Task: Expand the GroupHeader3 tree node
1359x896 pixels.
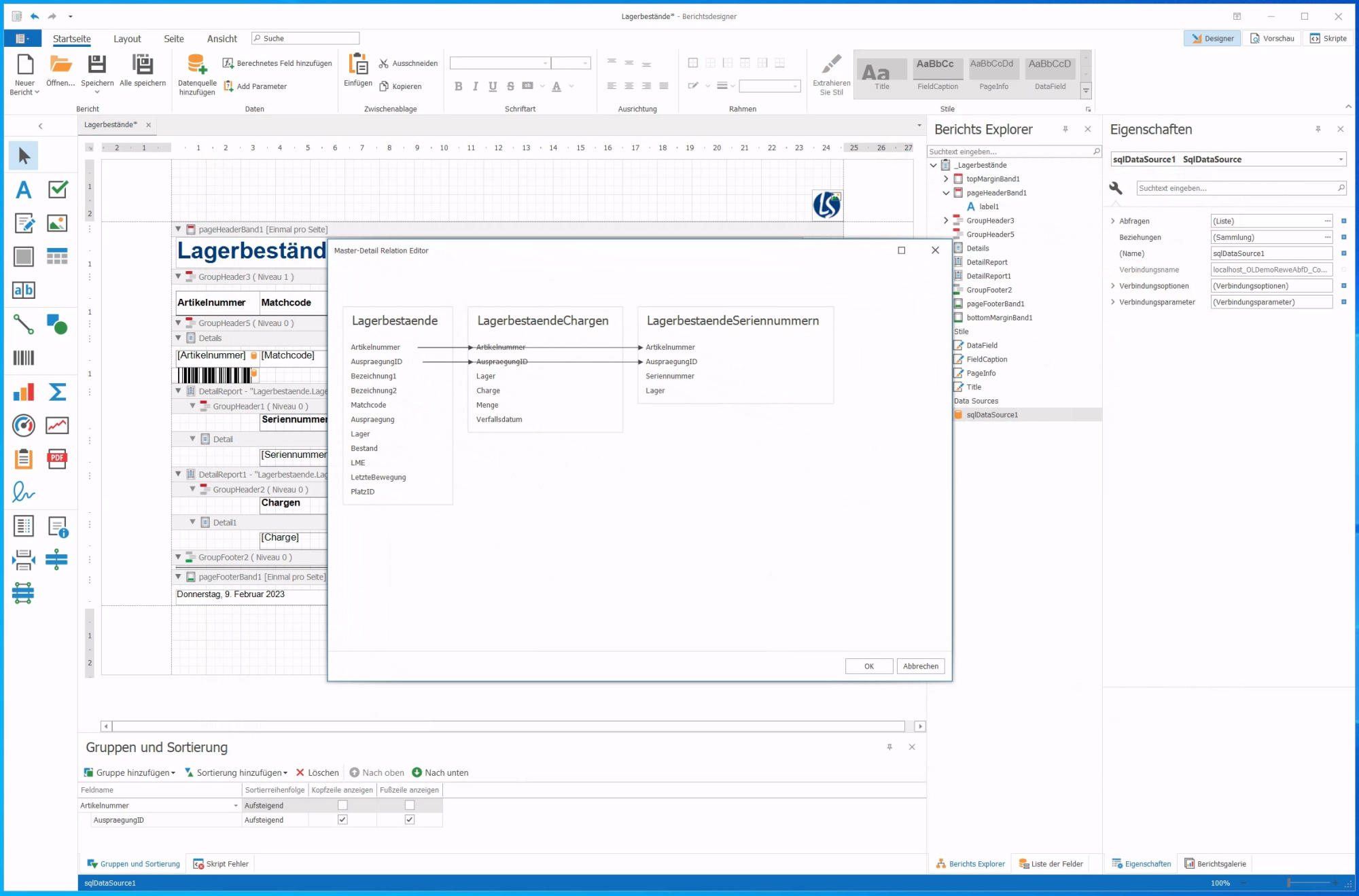Action: [x=945, y=220]
